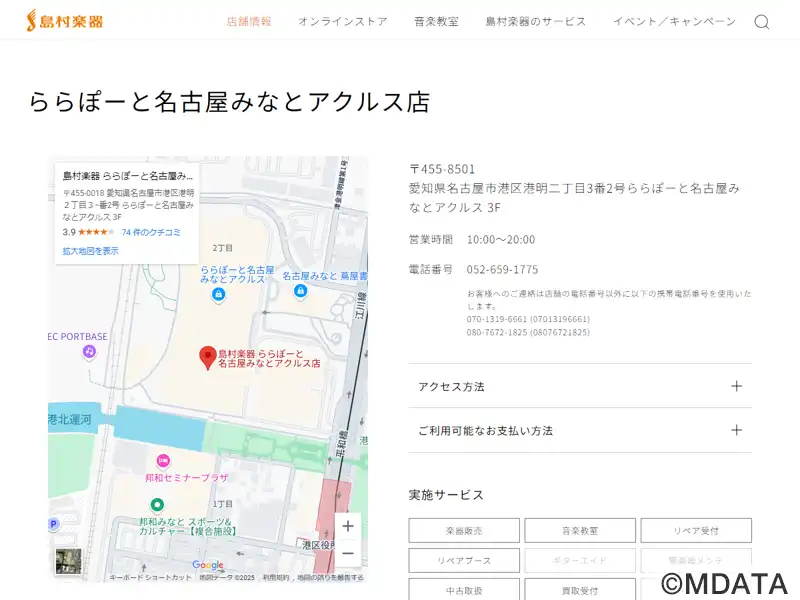This screenshot has height=600, width=800.
Task: Click the red 島村楽器 map pin
Action: [x=207, y=358]
